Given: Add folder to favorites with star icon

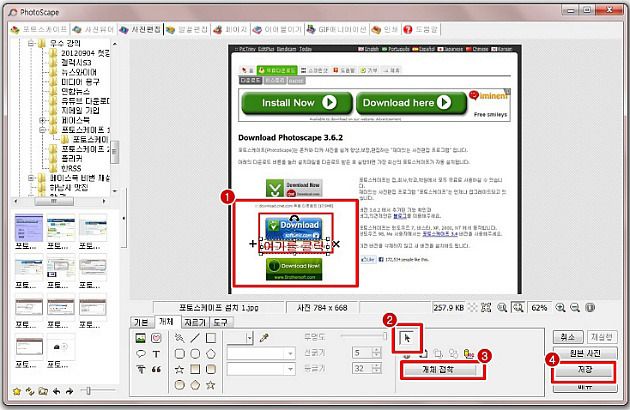Looking at the screenshot, I should click(17, 391).
